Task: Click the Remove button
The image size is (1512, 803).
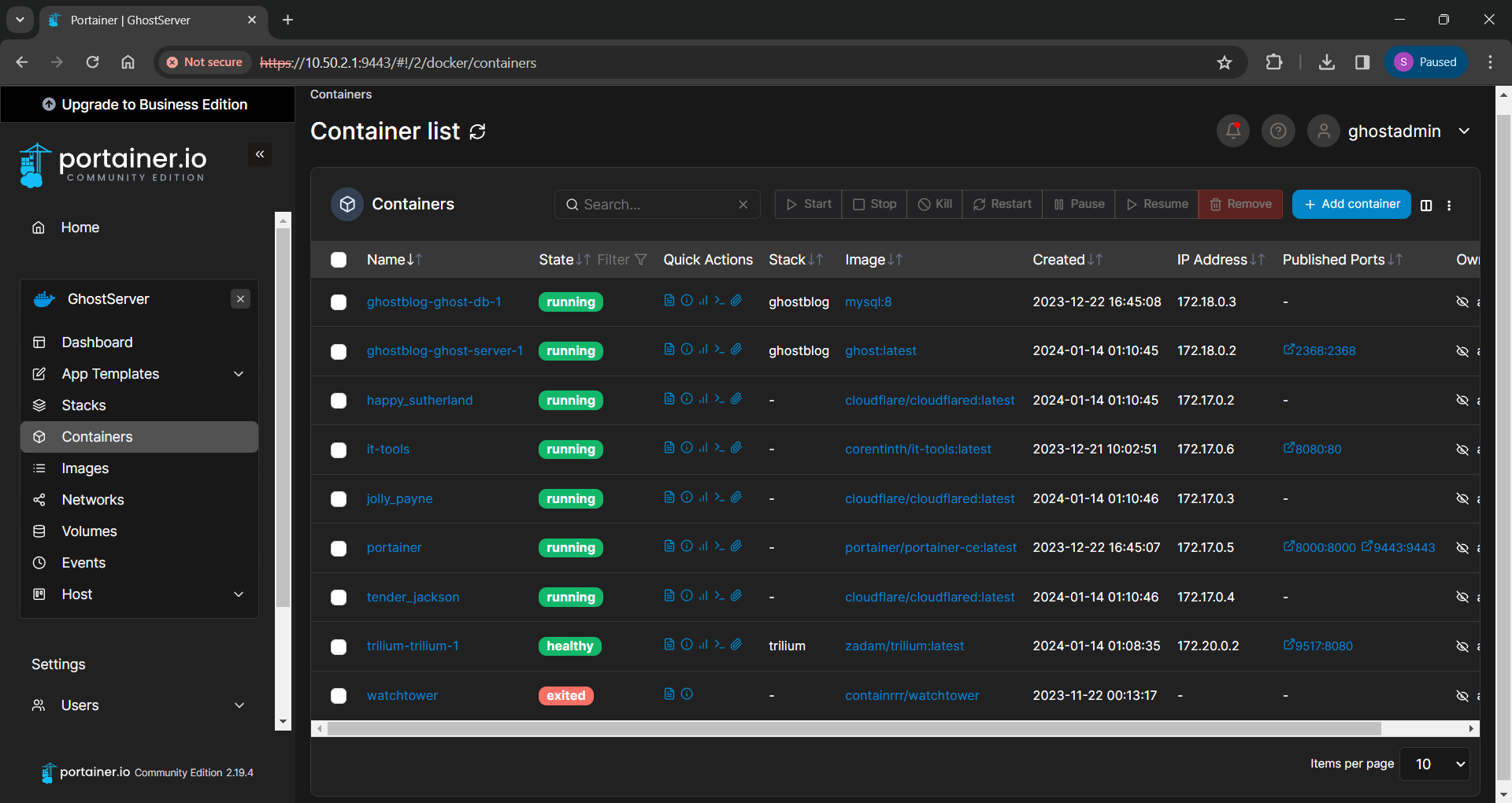Action: (1240, 204)
